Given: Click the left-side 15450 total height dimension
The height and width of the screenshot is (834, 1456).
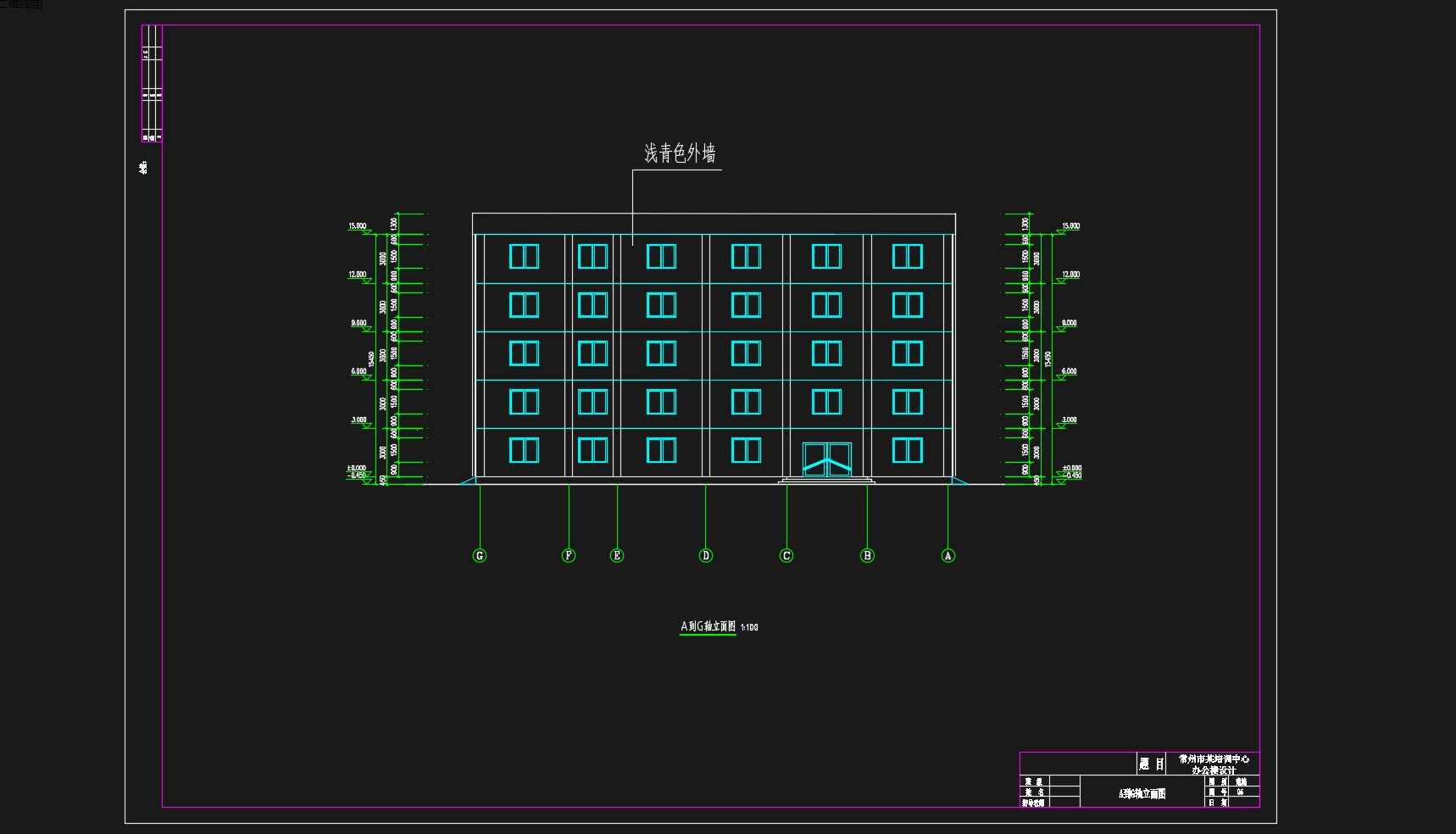Looking at the screenshot, I should [x=371, y=359].
